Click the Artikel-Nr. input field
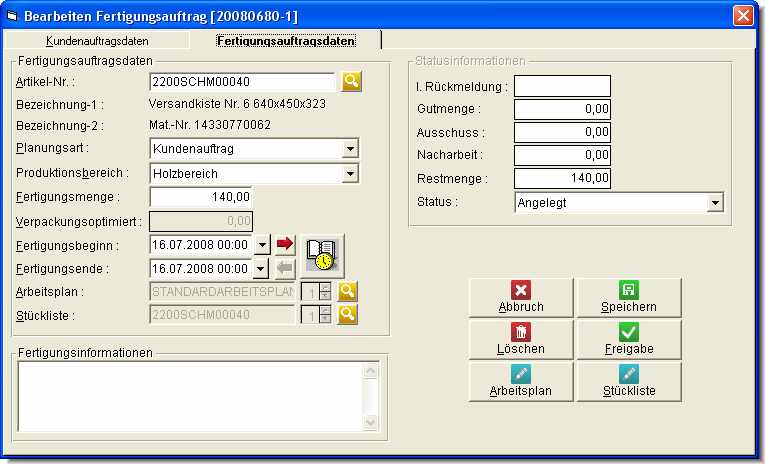Screen dimensions: 765x464 tap(242, 81)
